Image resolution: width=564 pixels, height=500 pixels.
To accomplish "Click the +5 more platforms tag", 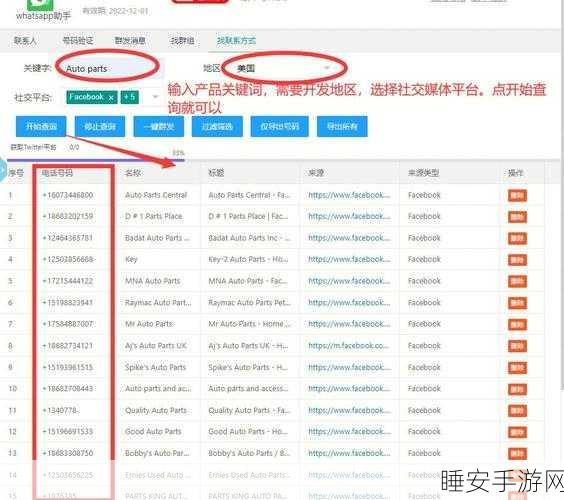I will pos(129,97).
